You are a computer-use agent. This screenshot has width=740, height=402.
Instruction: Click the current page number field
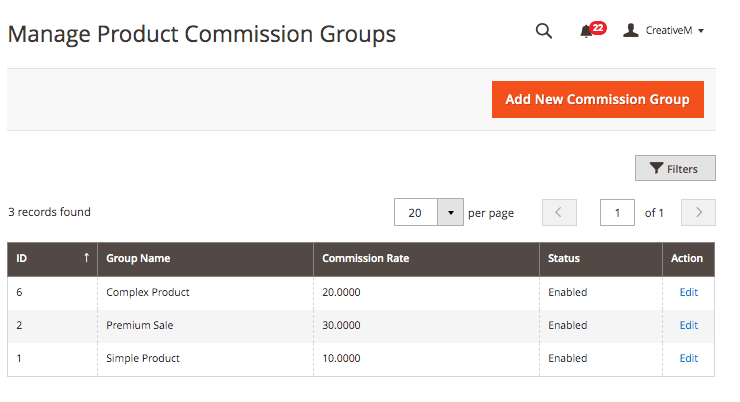coord(617,213)
